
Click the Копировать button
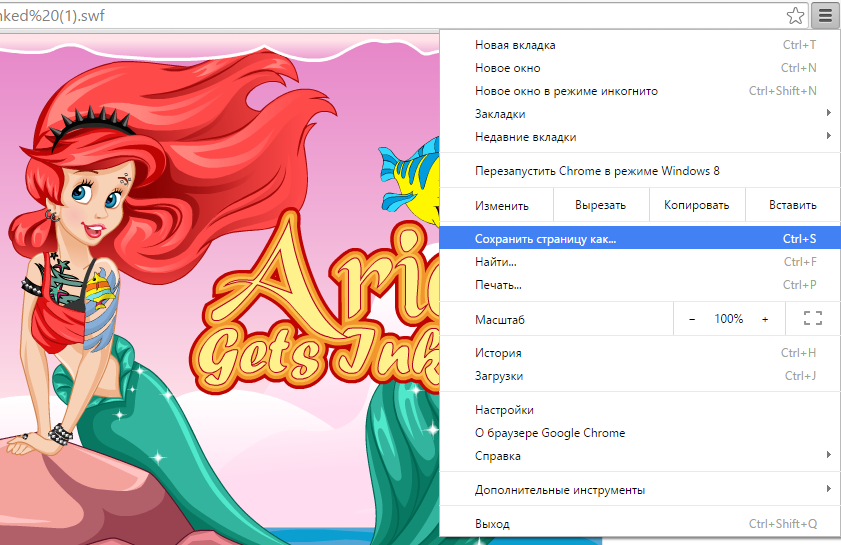697,205
